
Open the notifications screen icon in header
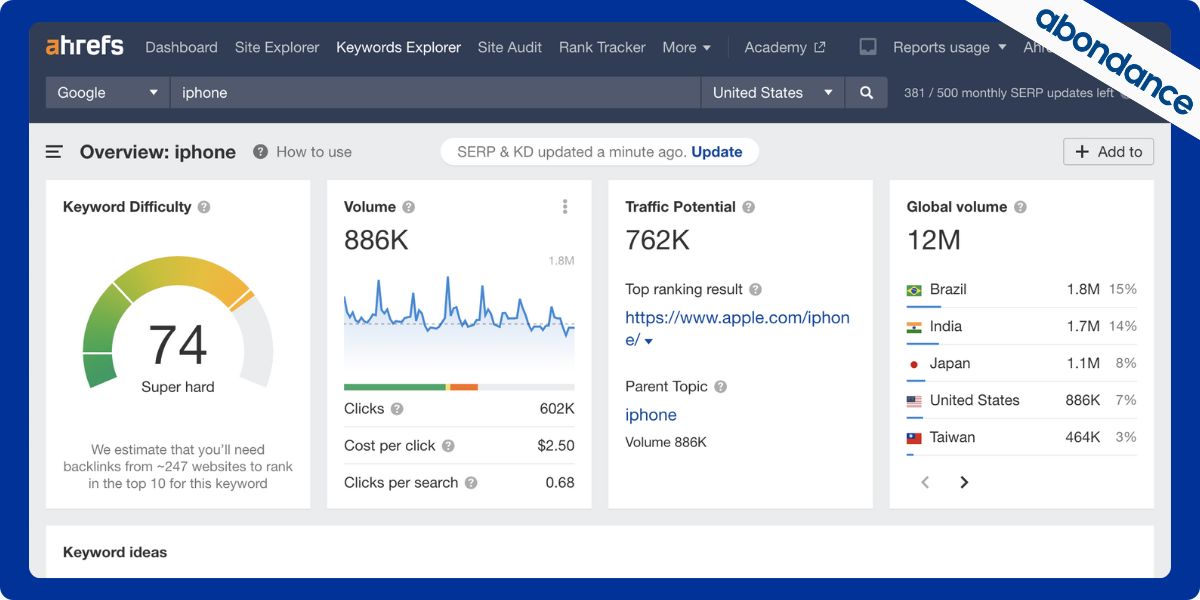[x=868, y=47]
